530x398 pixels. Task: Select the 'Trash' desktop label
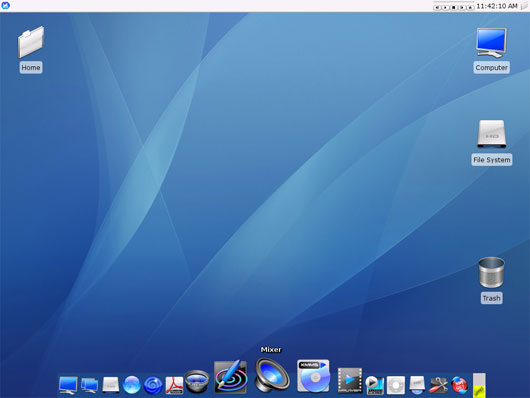(x=491, y=298)
